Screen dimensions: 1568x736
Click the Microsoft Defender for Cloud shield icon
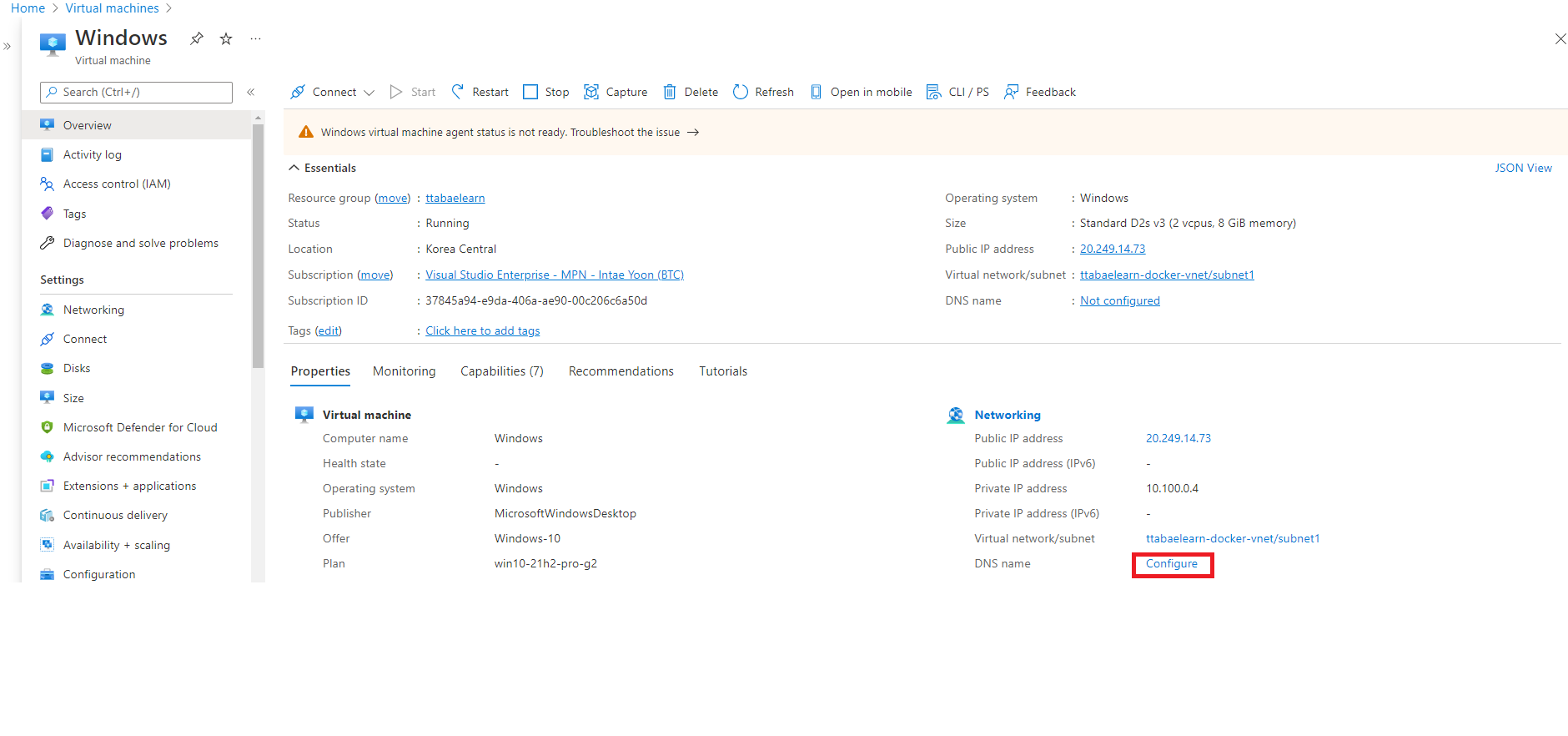pyautogui.click(x=48, y=427)
